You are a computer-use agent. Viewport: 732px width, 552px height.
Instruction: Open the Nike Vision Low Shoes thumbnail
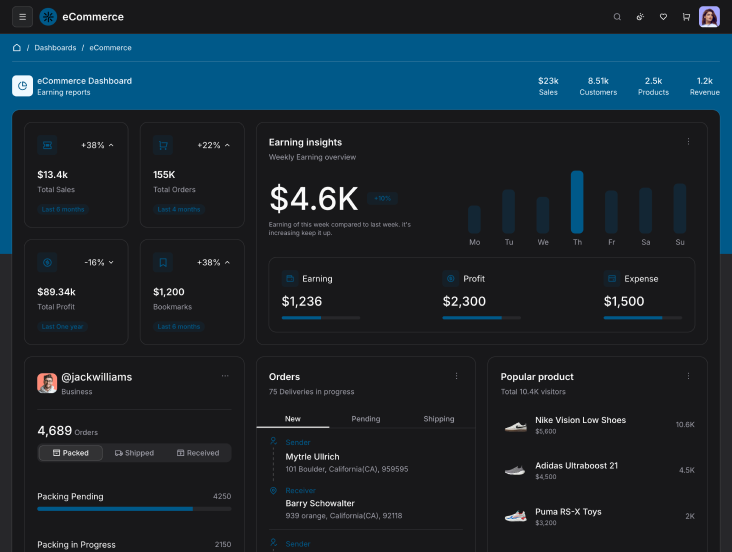click(x=516, y=425)
